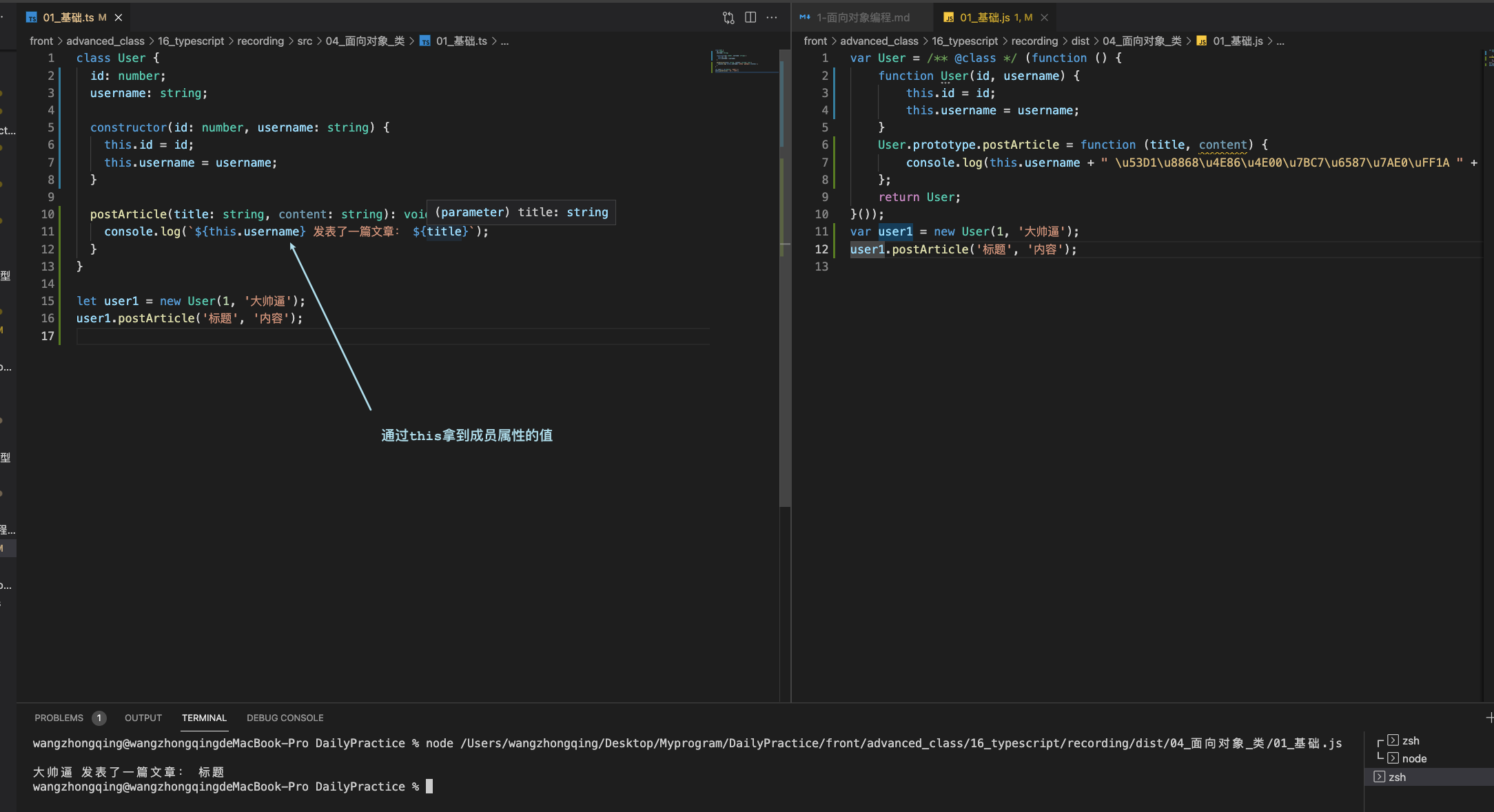Open the left editor's More Actions ellipsis

[x=772, y=17]
